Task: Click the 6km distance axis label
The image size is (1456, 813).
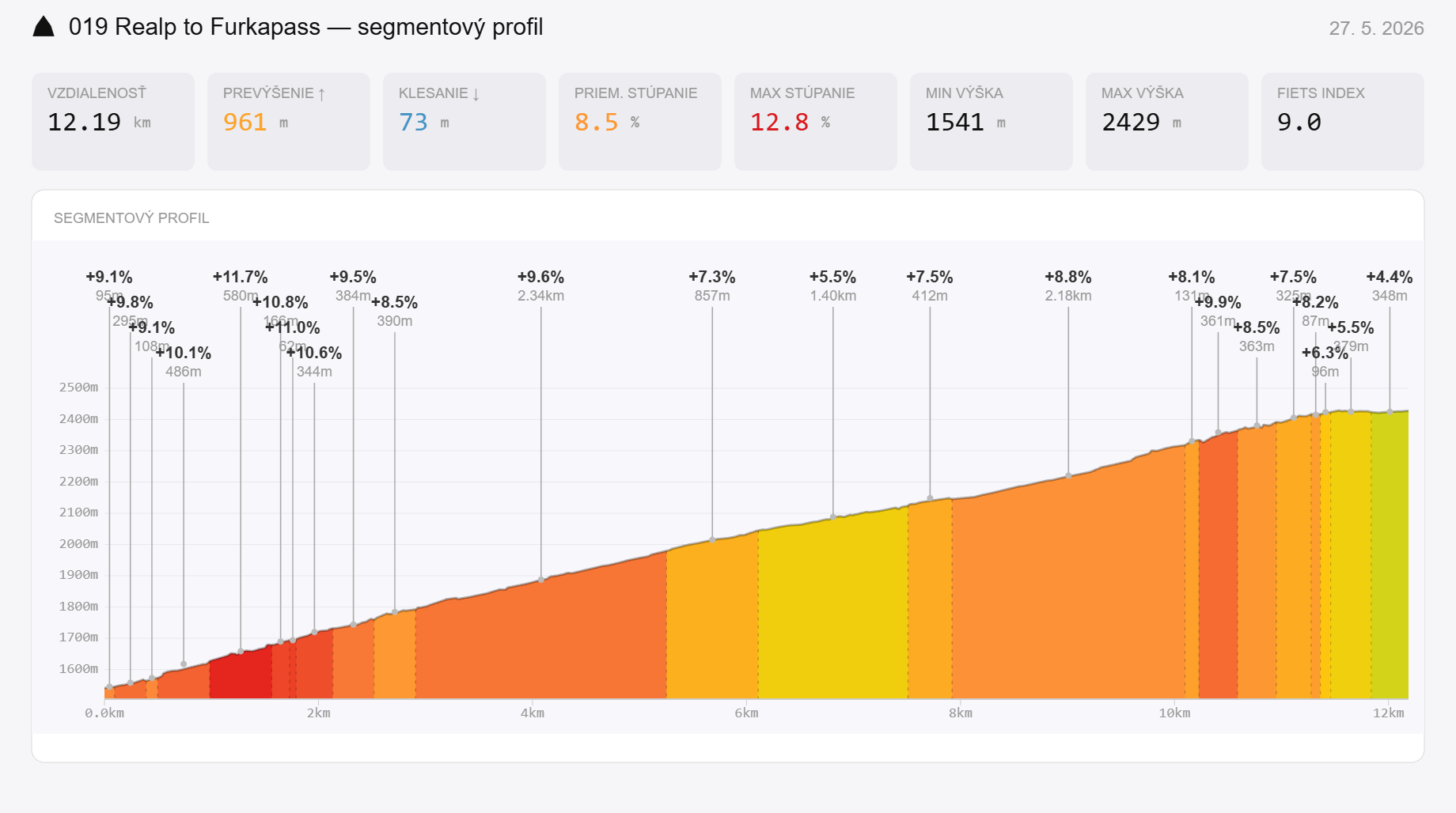Action: [x=746, y=713]
